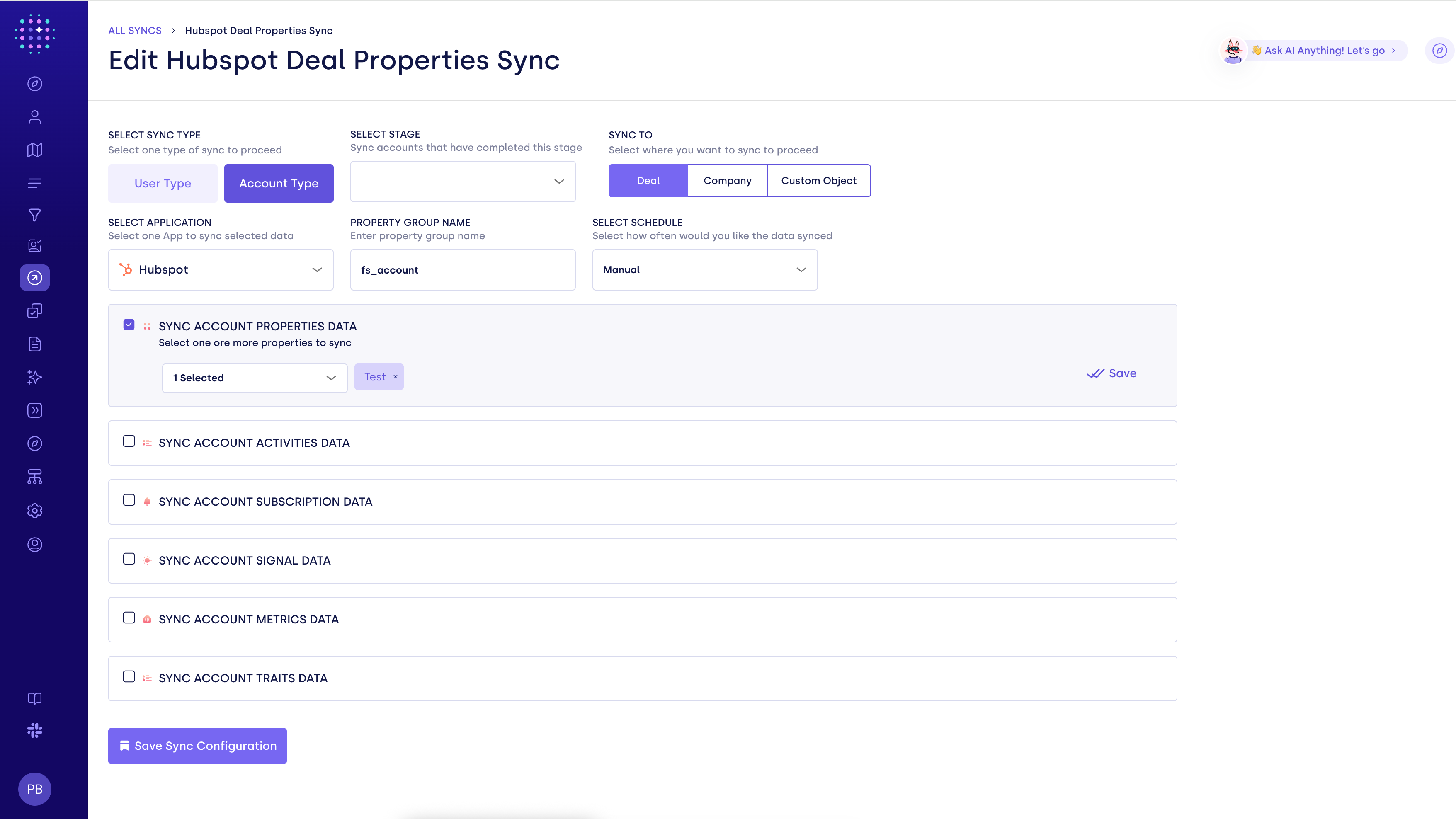Open the Hubspot application dropdown
1456x819 pixels.
click(x=221, y=269)
